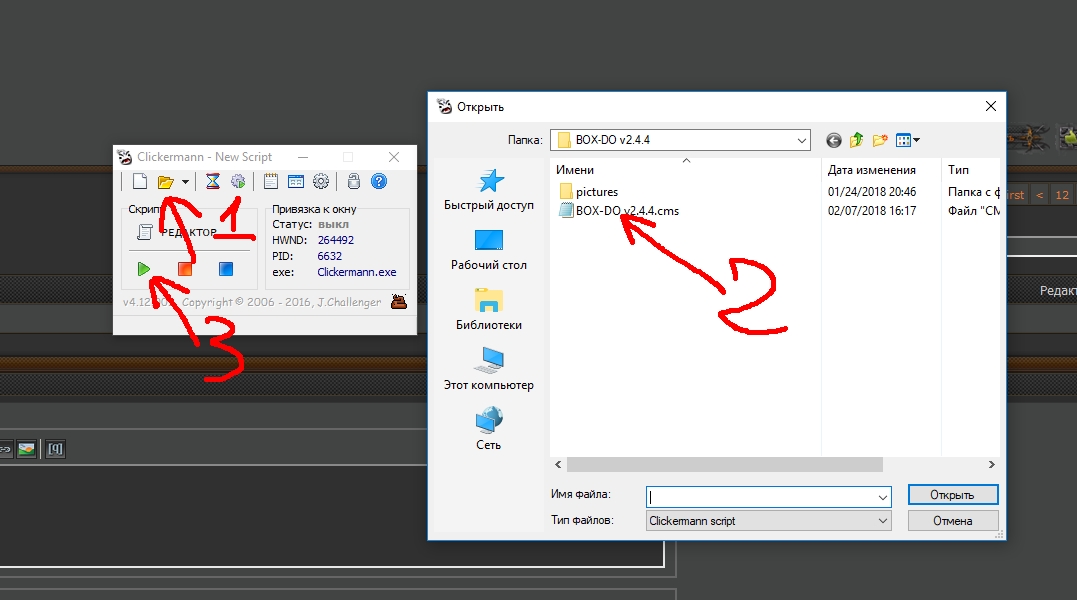Image resolution: width=1077 pixels, height=600 pixels.
Task: Go to Рабочий стол in sidebar
Action: pos(489,250)
